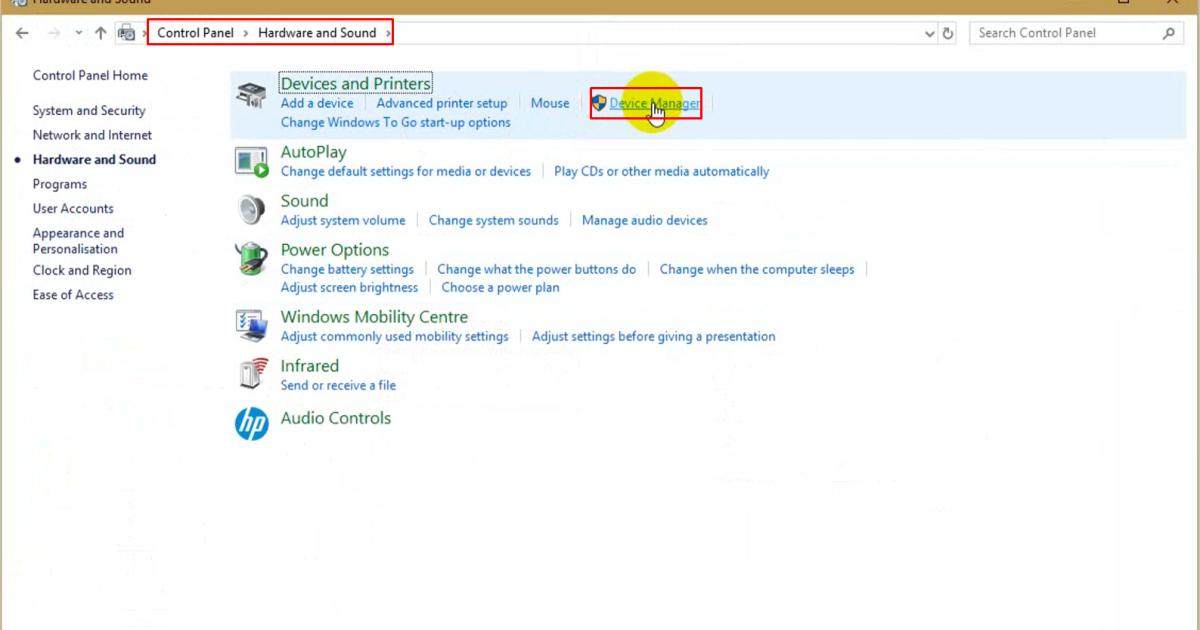Image resolution: width=1200 pixels, height=630 pixels.
Task: Open AutoPlay heading
Action: [314, 152]
